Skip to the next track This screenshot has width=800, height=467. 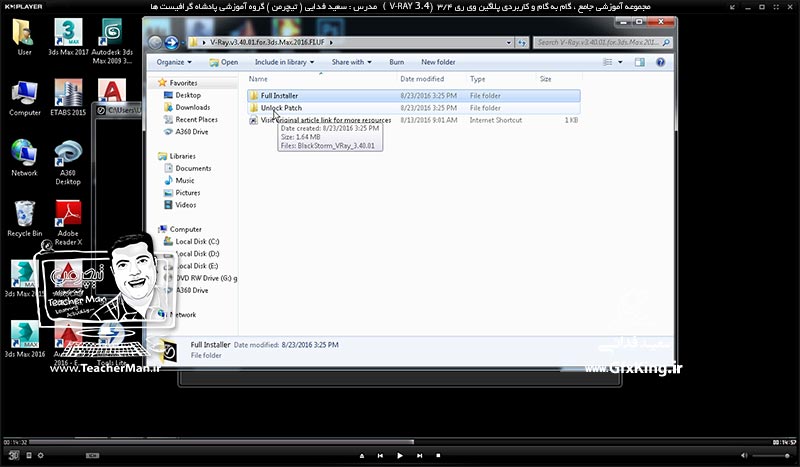point(419,455)
